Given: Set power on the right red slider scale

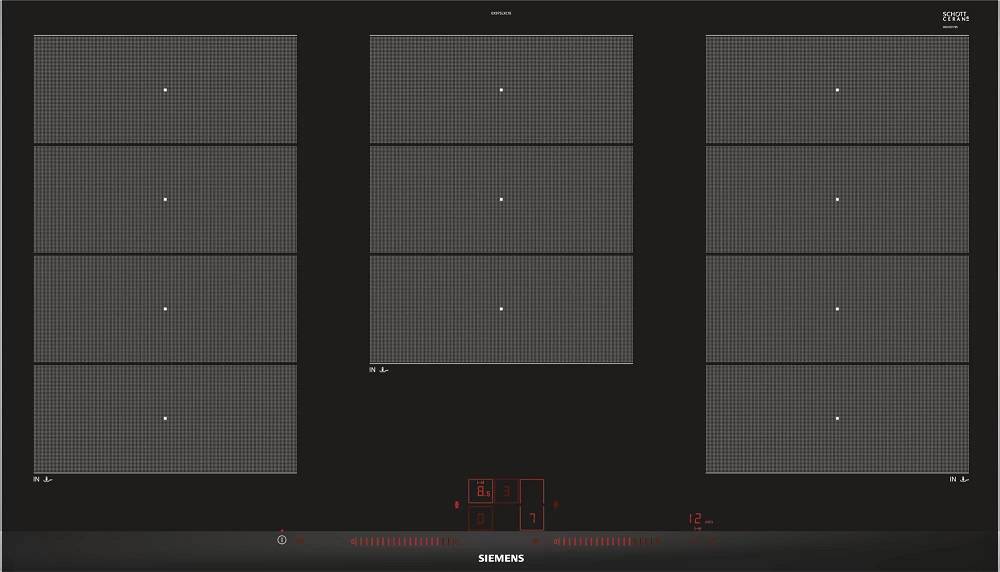Looking at the screenshot, I should pos(607,541).
